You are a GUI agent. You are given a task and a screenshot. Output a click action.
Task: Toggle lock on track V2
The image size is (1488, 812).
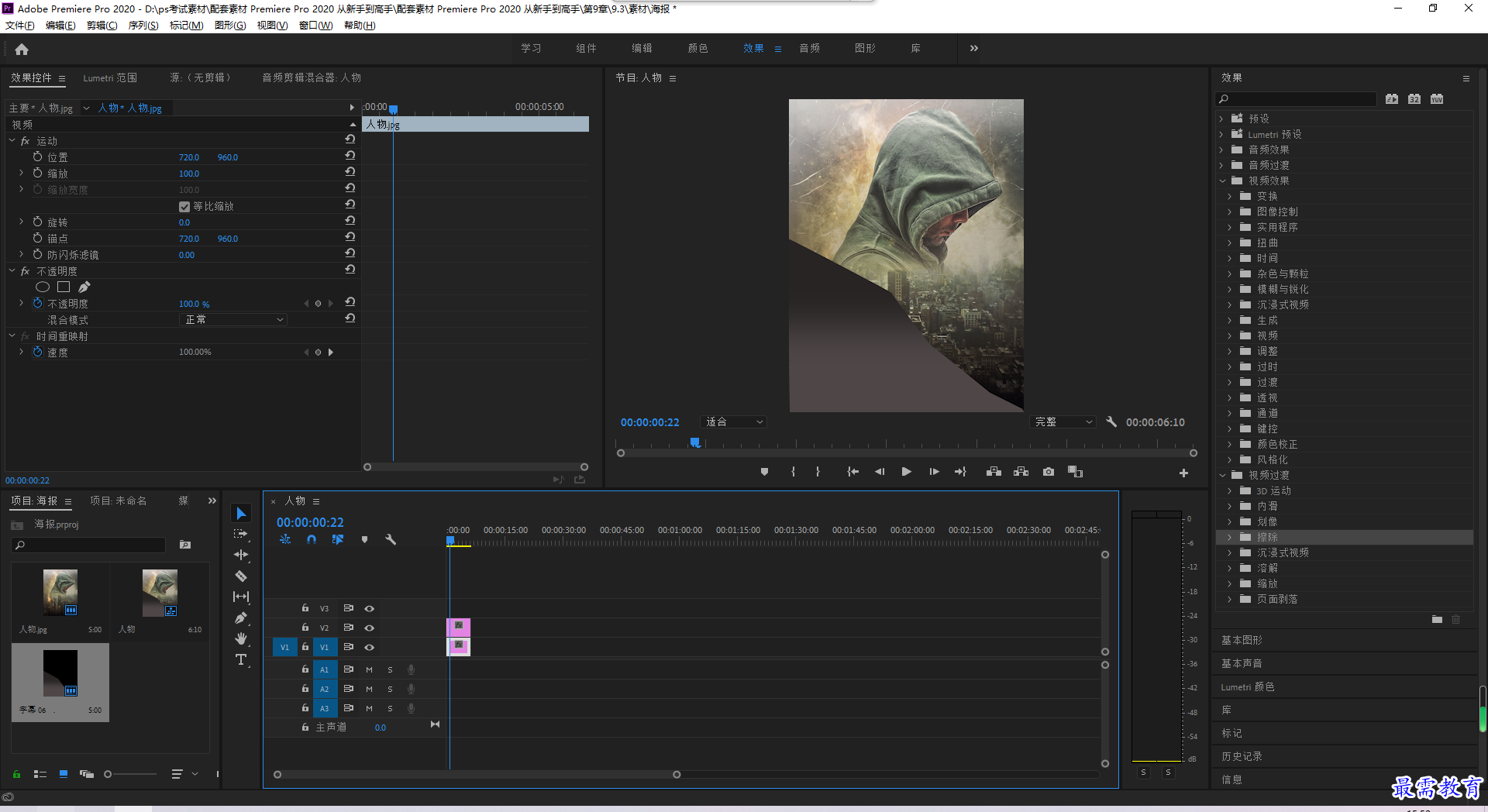305,628
